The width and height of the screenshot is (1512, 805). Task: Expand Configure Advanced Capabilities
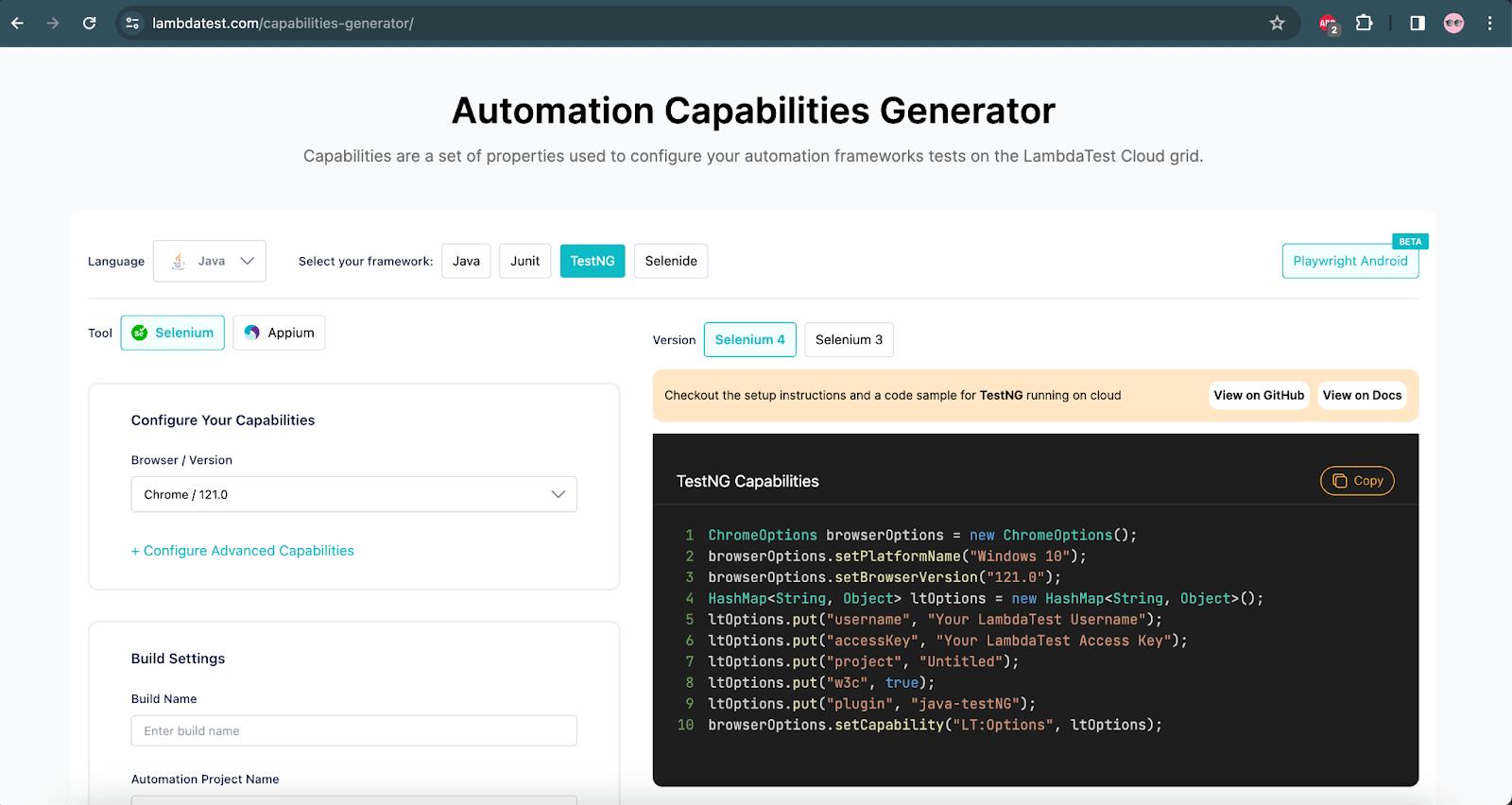243,551
